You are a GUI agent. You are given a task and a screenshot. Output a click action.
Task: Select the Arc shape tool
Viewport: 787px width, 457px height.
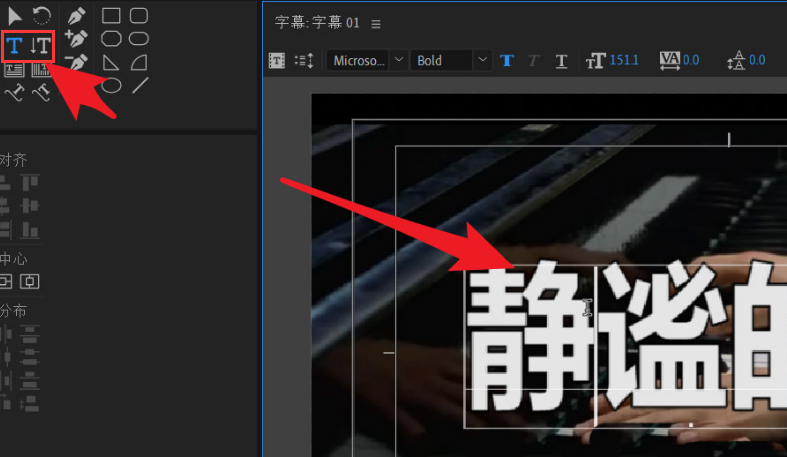point(139,63)
